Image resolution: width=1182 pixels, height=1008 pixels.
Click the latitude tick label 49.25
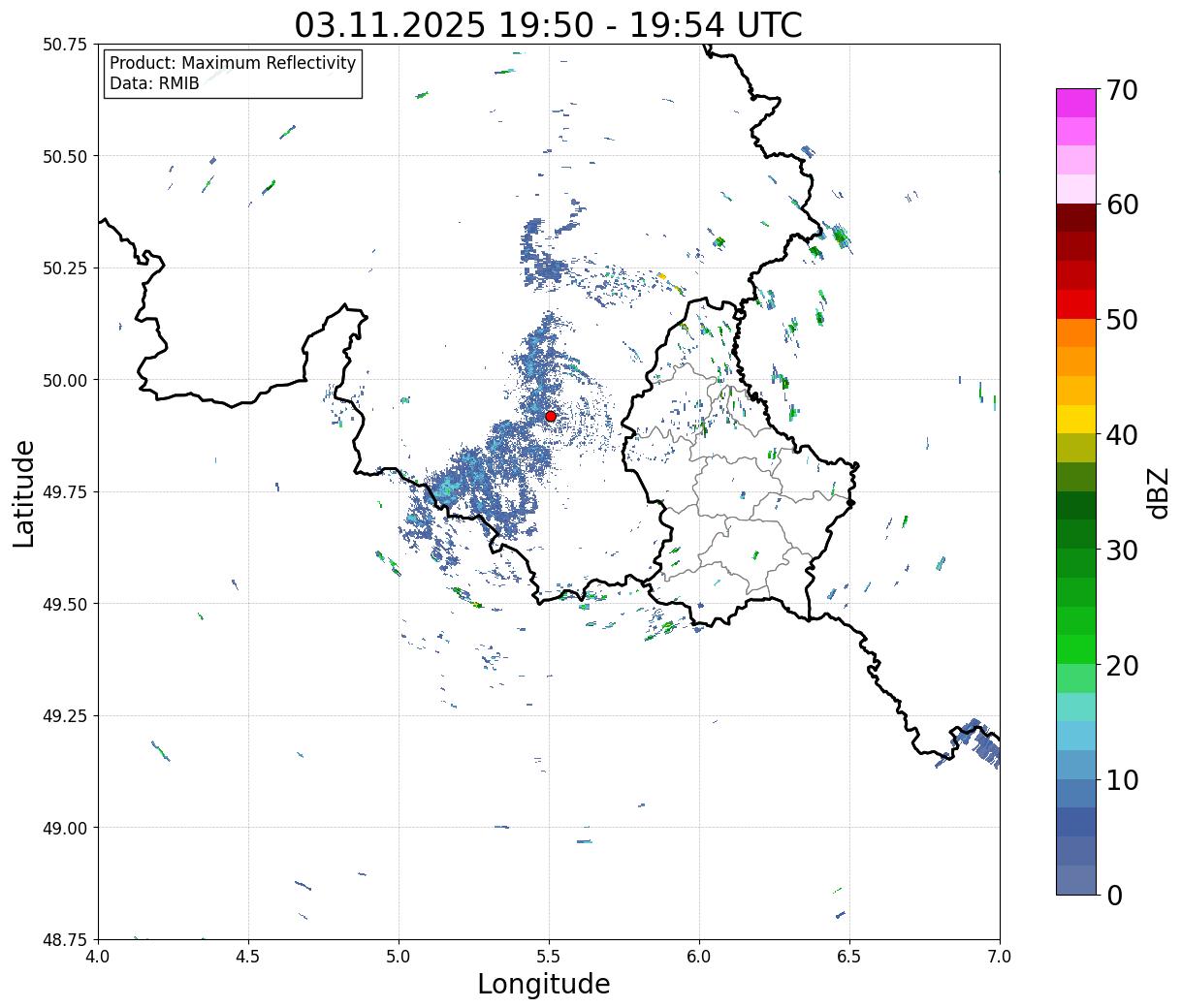coord(65,716)
